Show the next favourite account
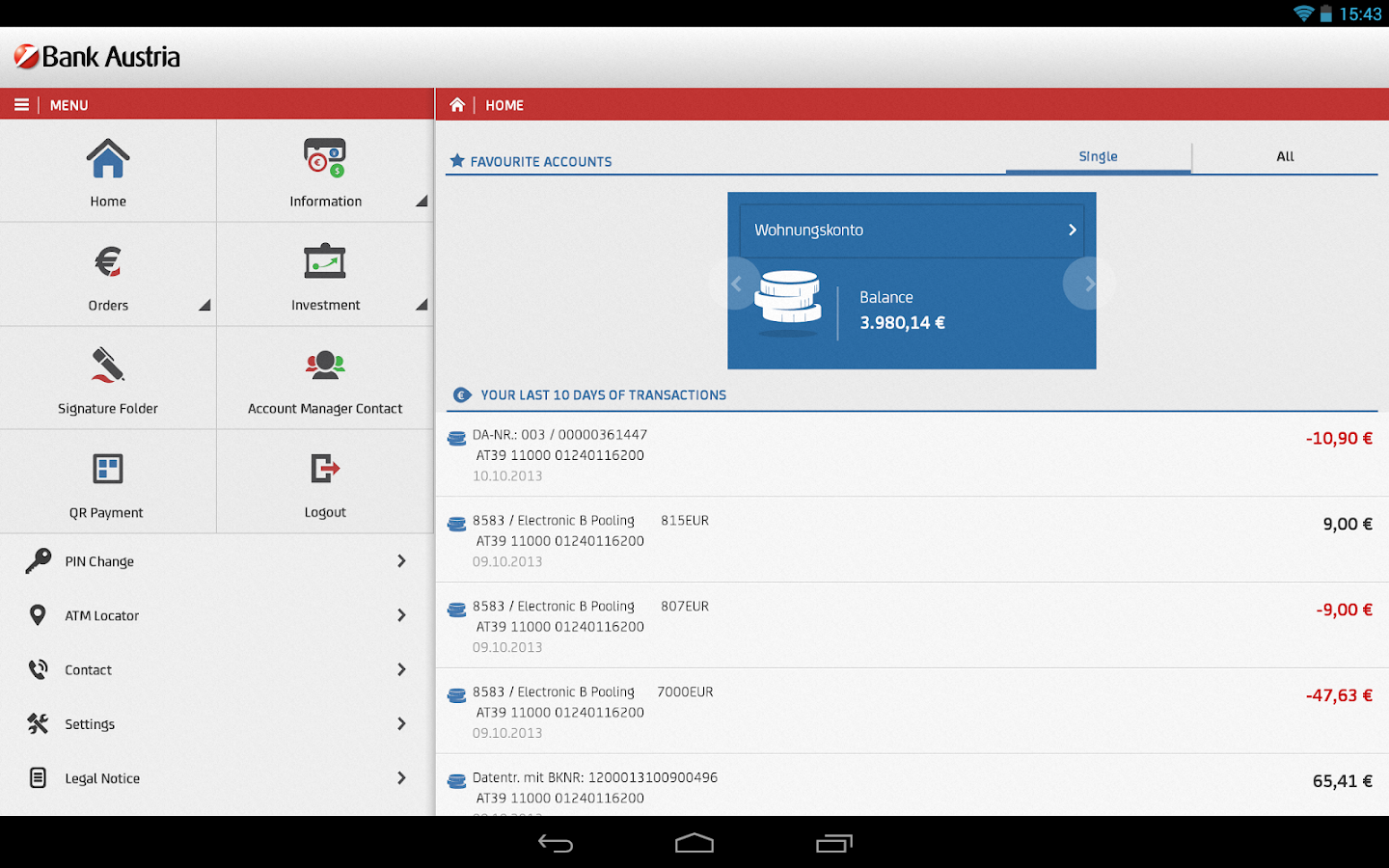This screenshot has width=1389, height=868. tap(1089, 284)
